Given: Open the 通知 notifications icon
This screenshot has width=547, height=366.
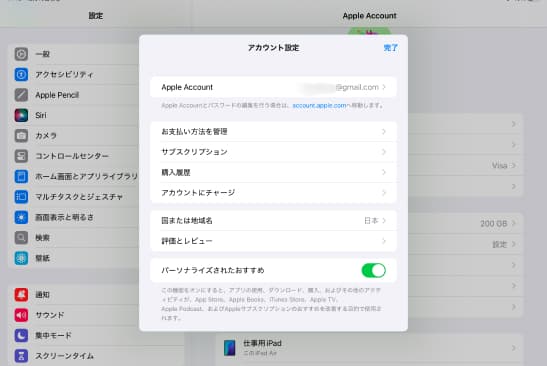Looking at the screenshot, I should 21,295.
